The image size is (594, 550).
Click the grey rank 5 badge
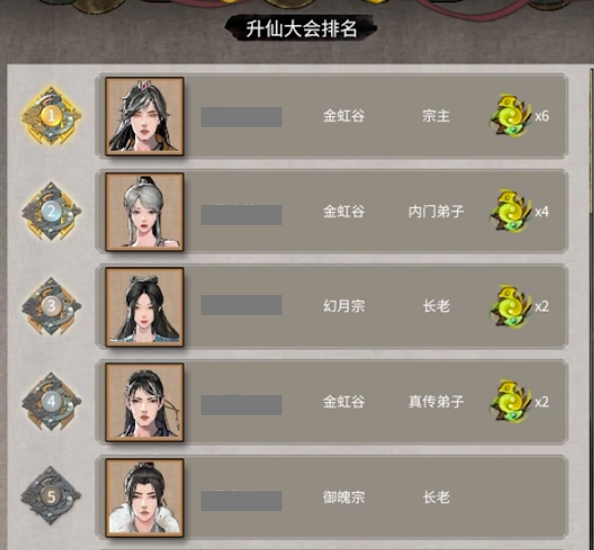(x=51, y=496)
